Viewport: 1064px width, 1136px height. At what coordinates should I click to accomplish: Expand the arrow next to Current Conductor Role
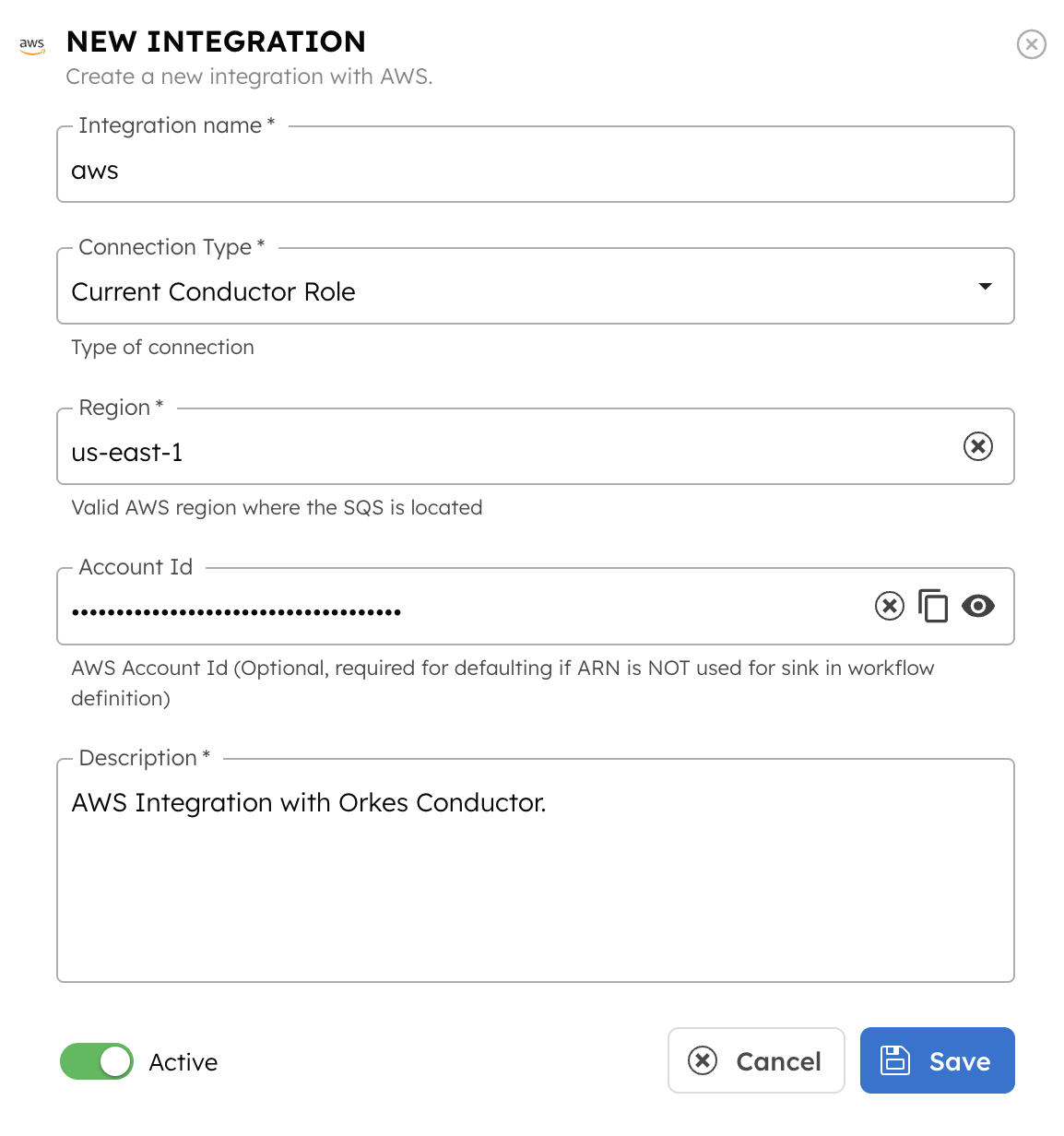coord(984,286)
